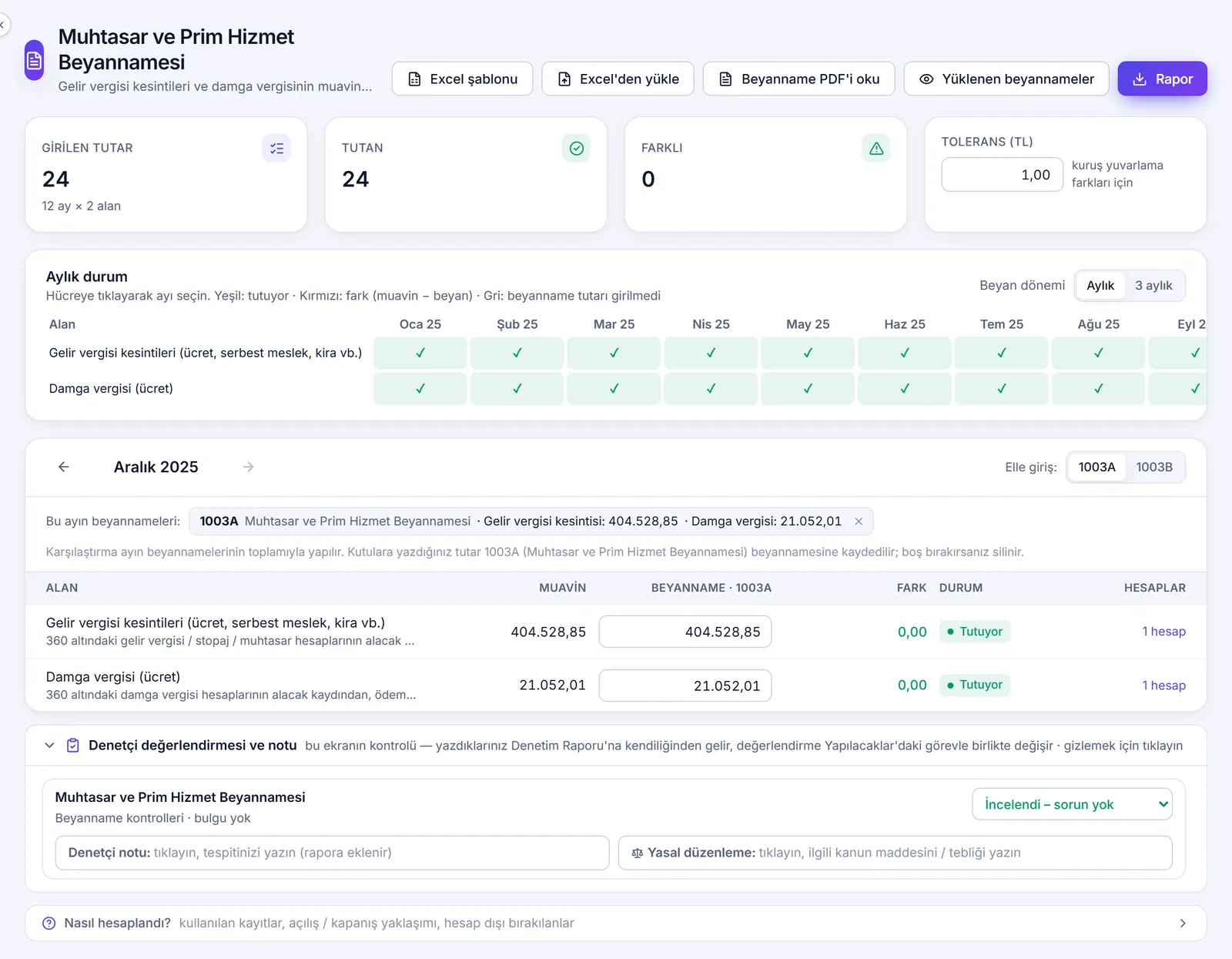Click the scales icon in Yasal düzenleme field
This screenshot has height=959, width=1232.
click(637, 853)
